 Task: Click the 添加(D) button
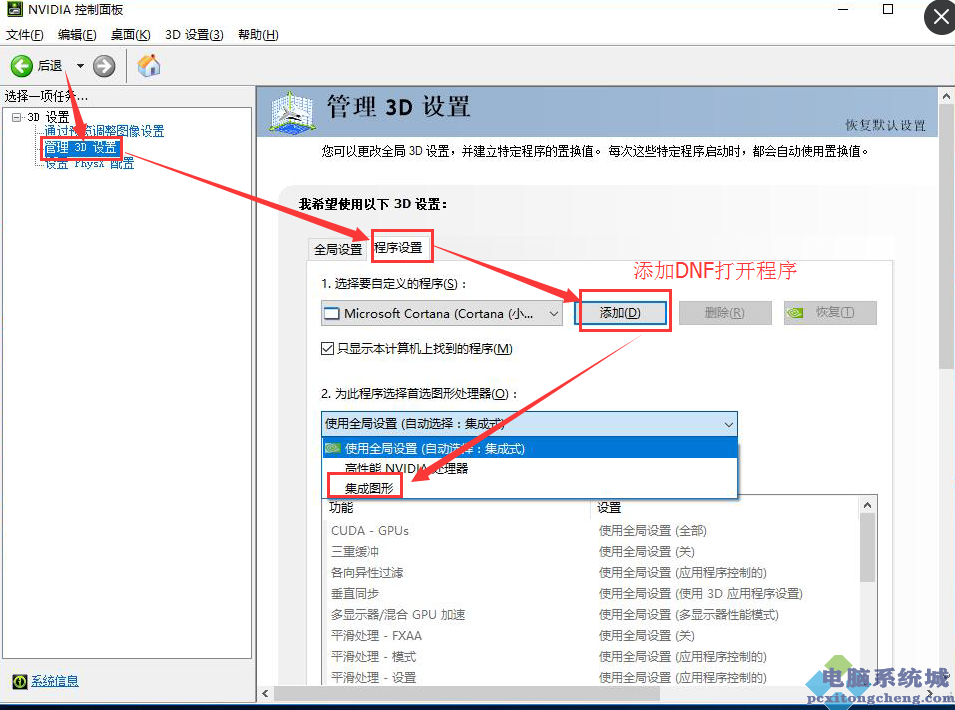(620, 313)
